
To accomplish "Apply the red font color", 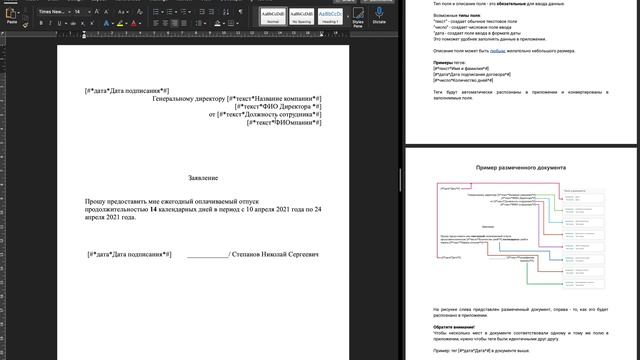I will click(133, 24).
